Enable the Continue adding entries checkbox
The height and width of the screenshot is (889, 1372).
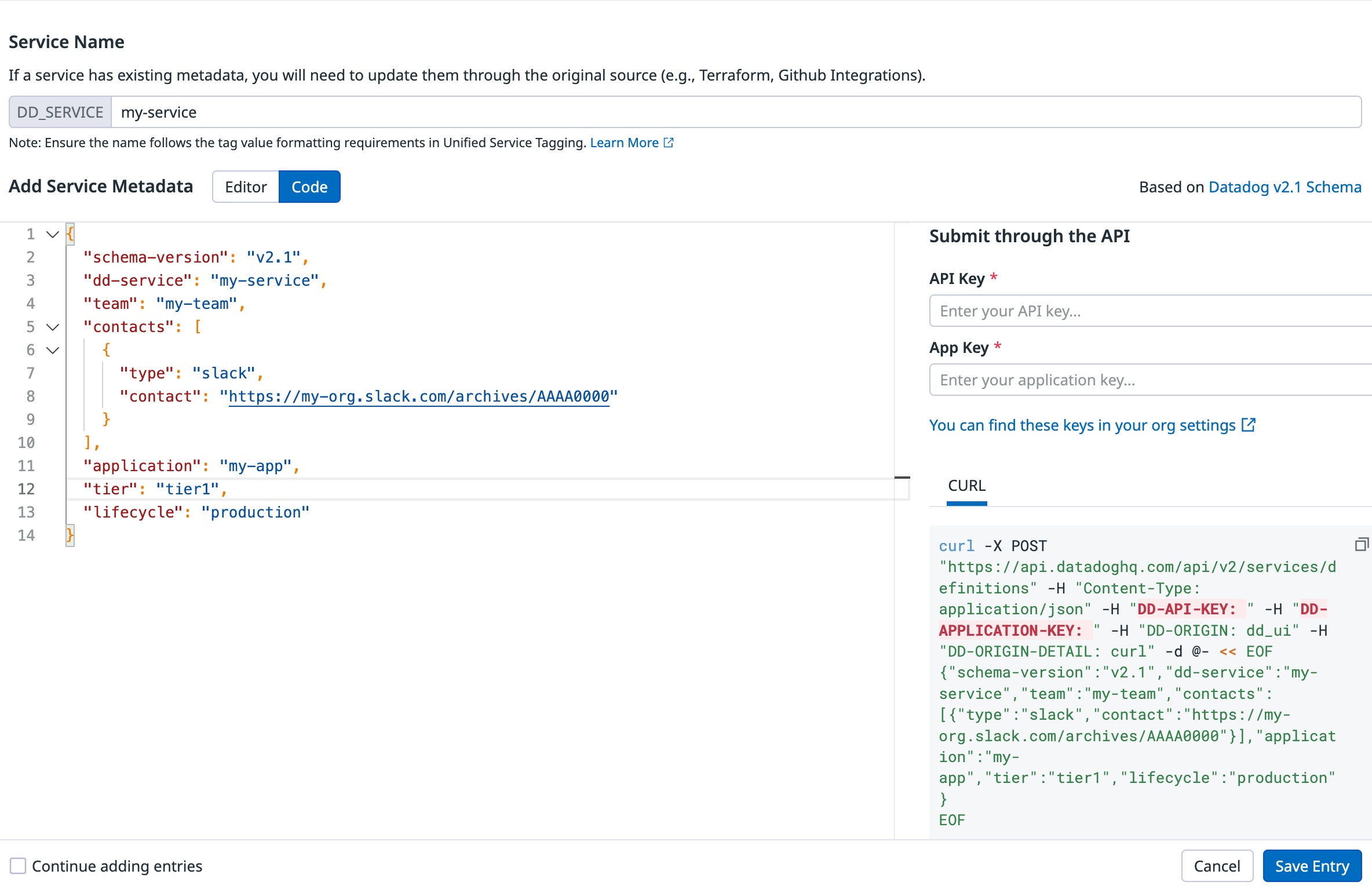click(x=18, y=866)
